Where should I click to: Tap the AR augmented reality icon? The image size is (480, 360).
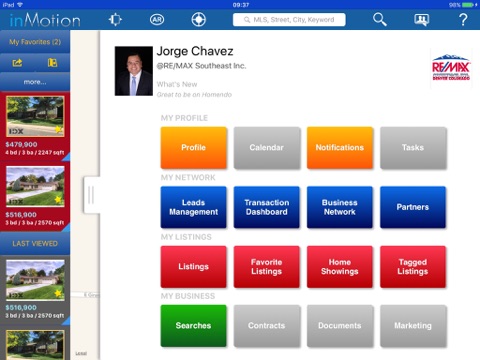coord(157,20)
